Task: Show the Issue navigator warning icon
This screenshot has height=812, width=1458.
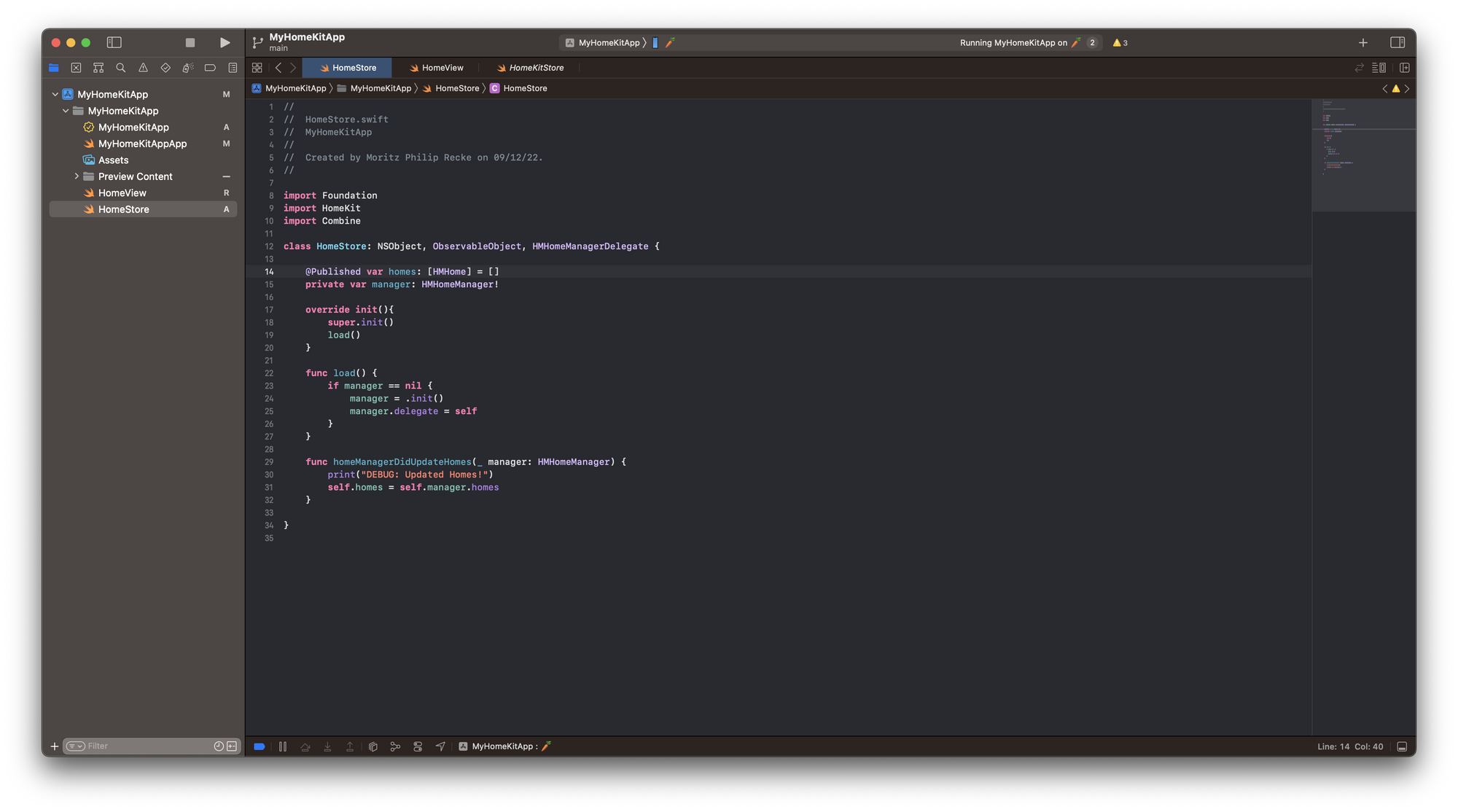Action: (x=143, y=68)
